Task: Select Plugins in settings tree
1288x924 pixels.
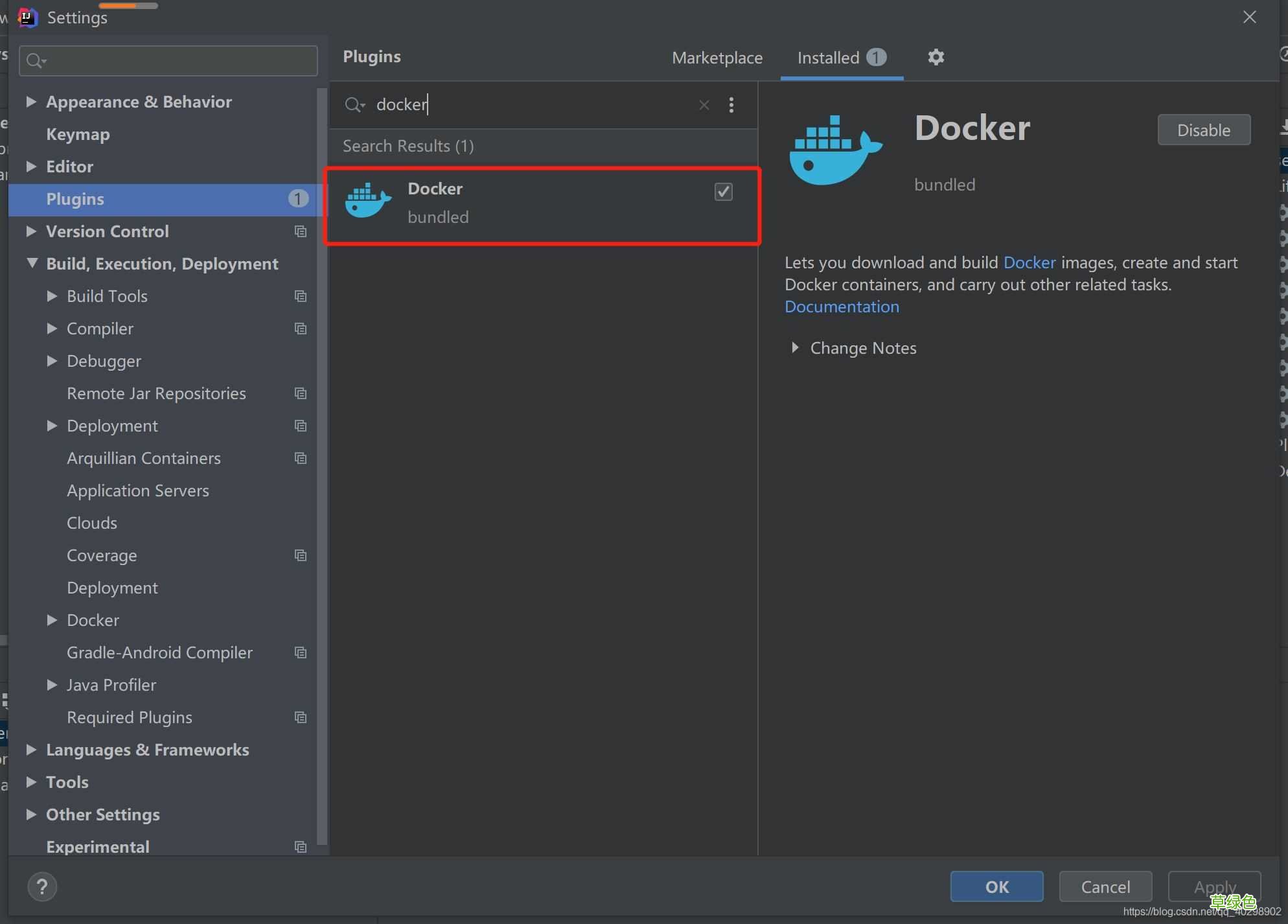Action: 162,199
